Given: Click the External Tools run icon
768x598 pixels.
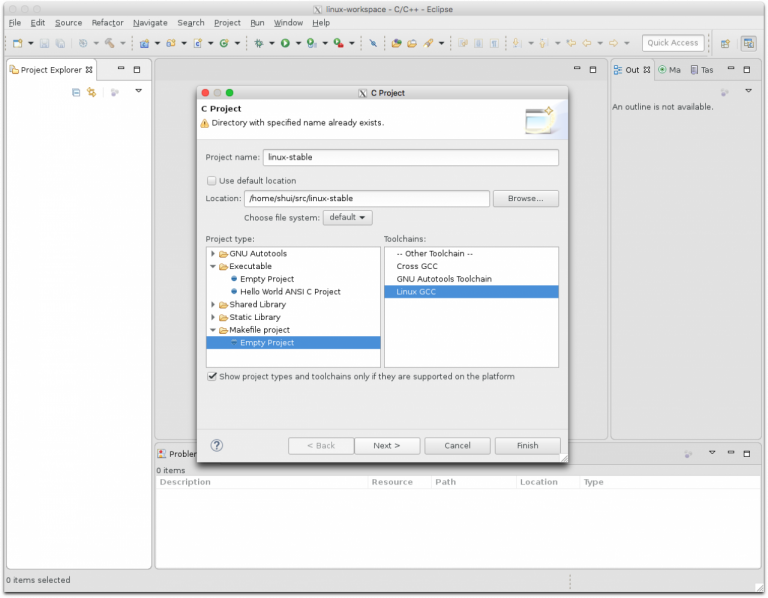Looking at the screenshot, I should [x=338, y=43].
